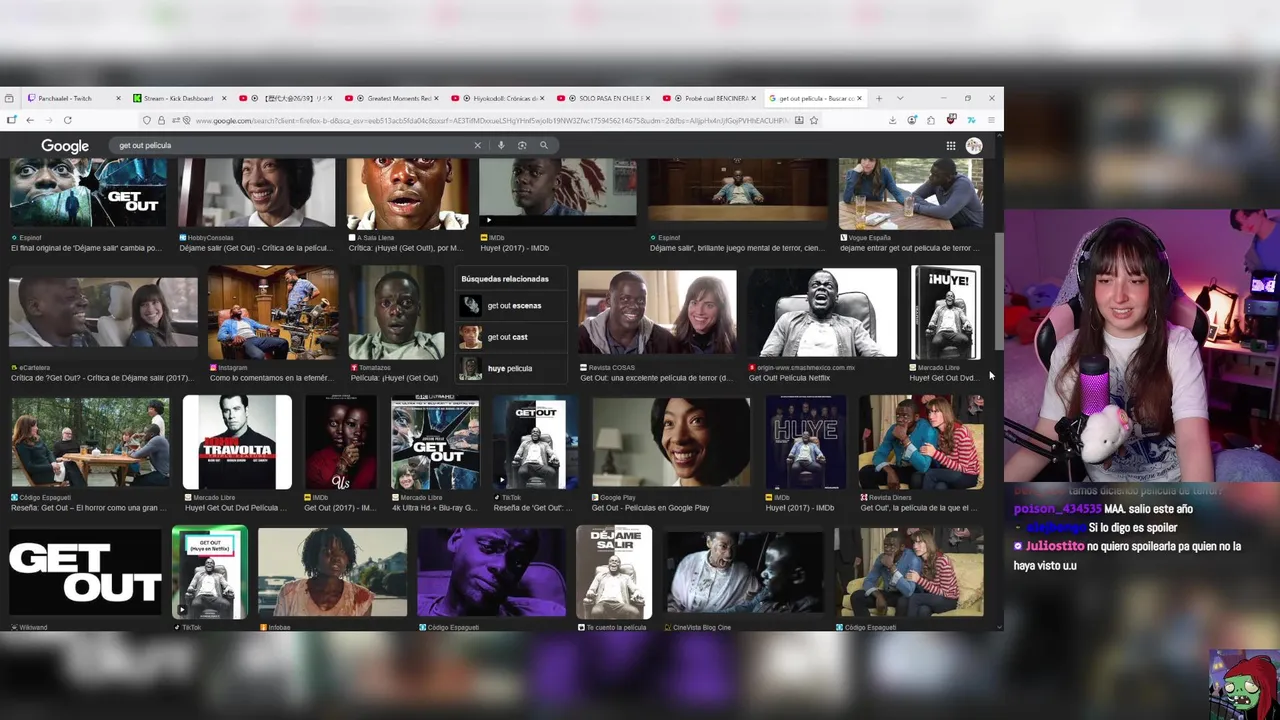Image resolution: width=1280 pixels, height=720 pixels.
Task: Switch to the Probé cual BENCINERA tab
Action: point(710,98)
